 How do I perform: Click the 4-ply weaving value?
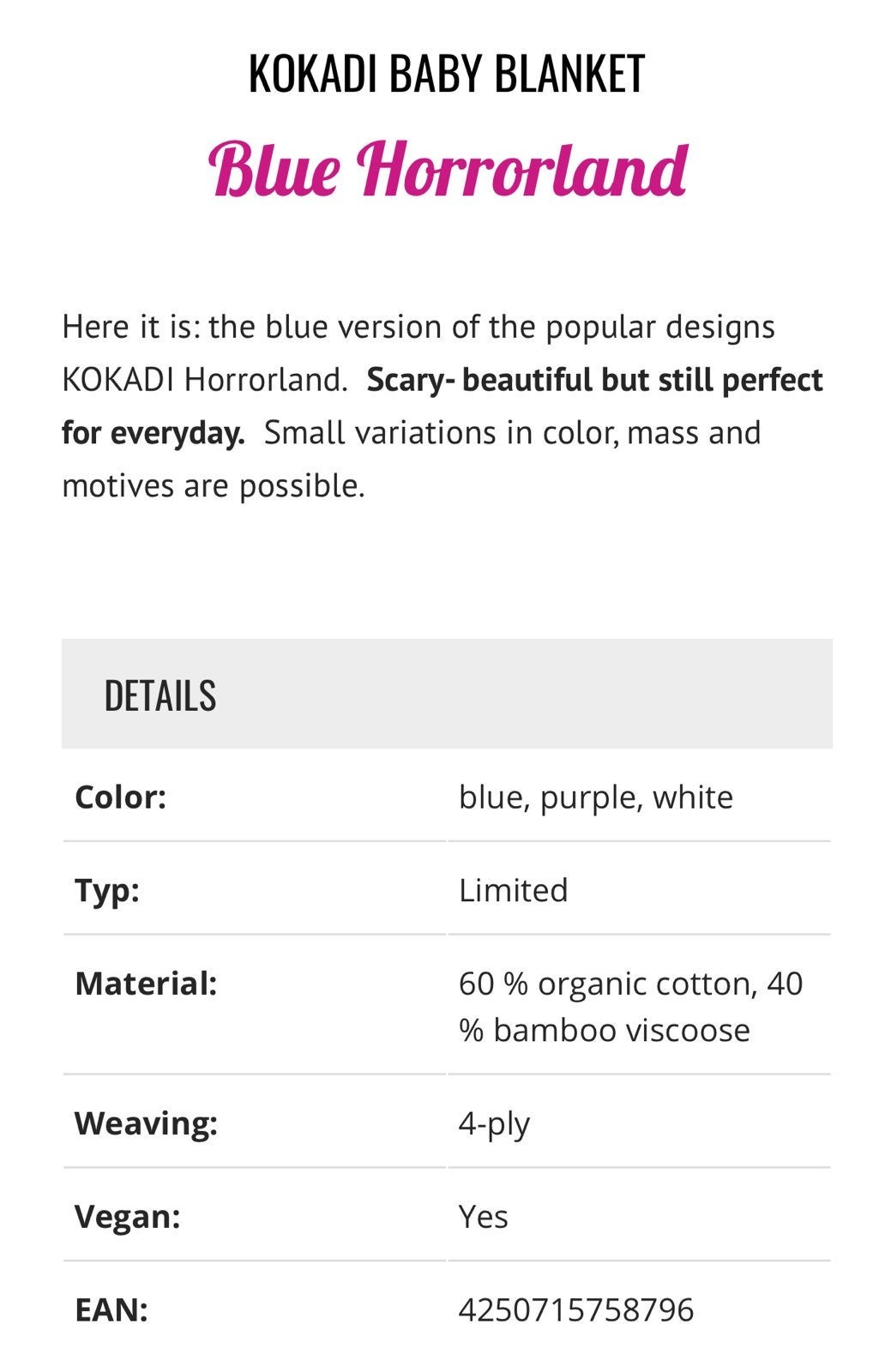point(494,1123)
